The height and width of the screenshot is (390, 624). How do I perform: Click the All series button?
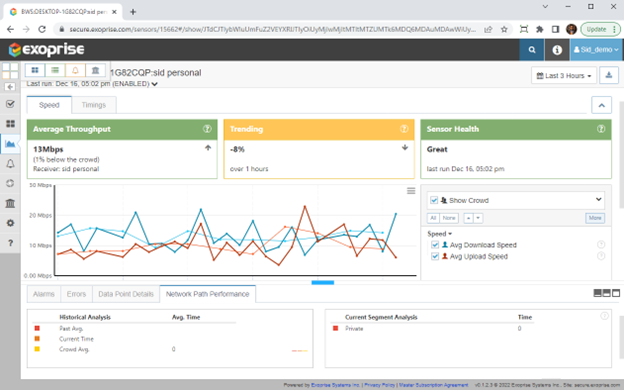click(433, 218)
